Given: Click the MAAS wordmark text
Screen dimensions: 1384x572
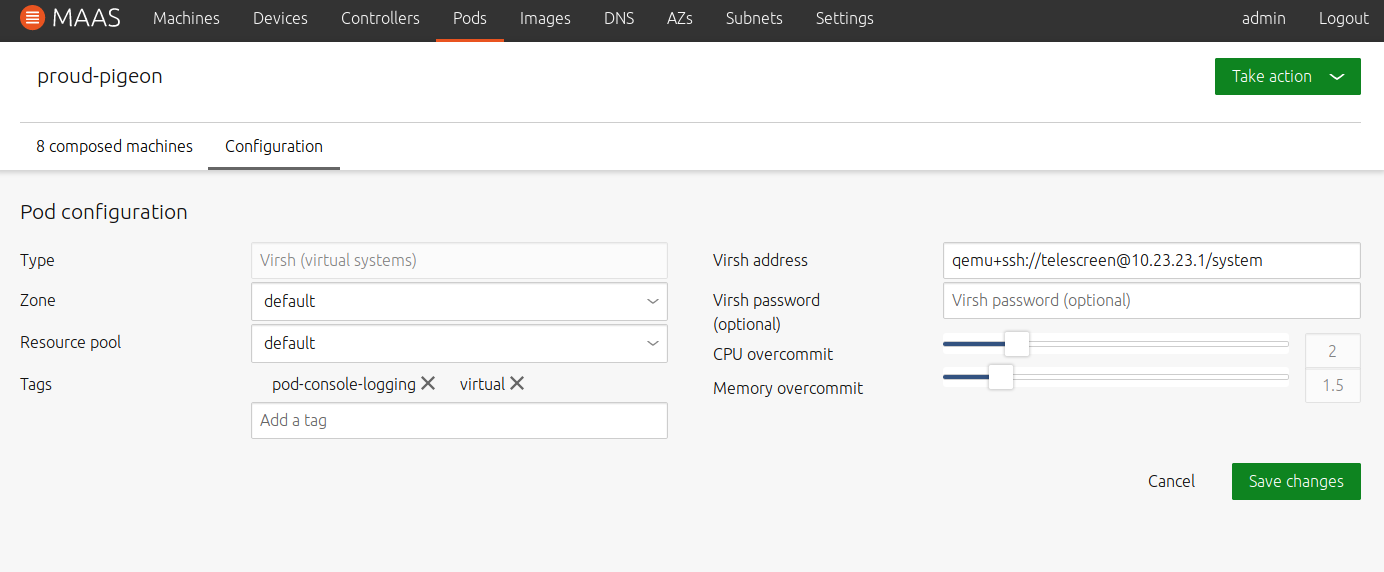Looking at the screenshot, I should [x=88, y=18].
